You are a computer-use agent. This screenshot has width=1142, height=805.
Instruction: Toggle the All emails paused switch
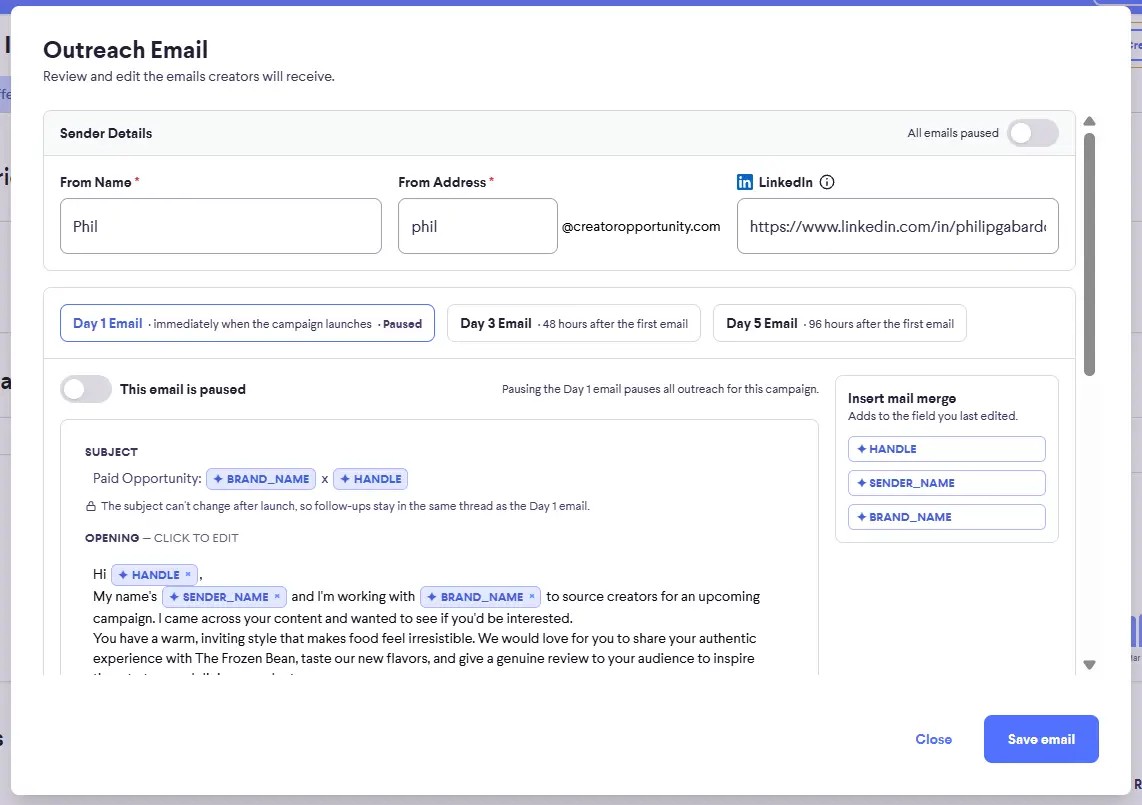coord(1033,133)
